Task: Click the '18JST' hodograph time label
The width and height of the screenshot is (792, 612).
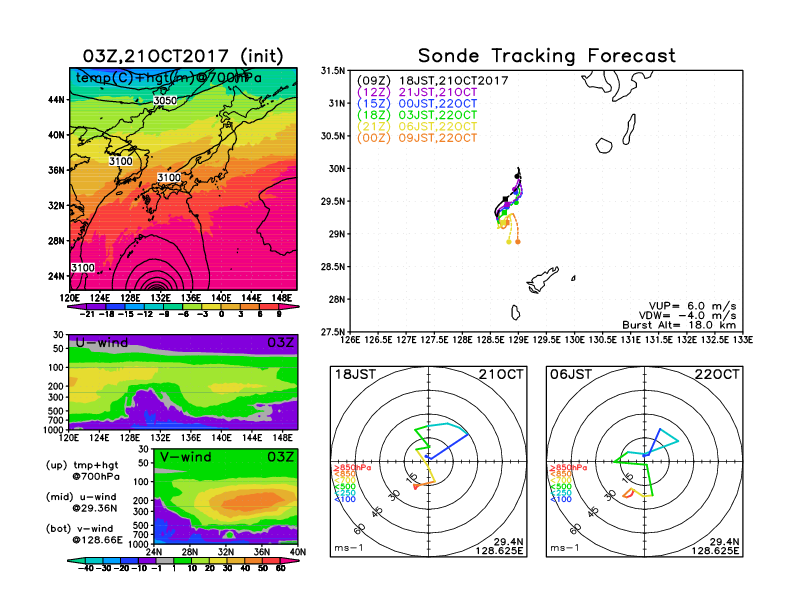Action: [355, 375]
